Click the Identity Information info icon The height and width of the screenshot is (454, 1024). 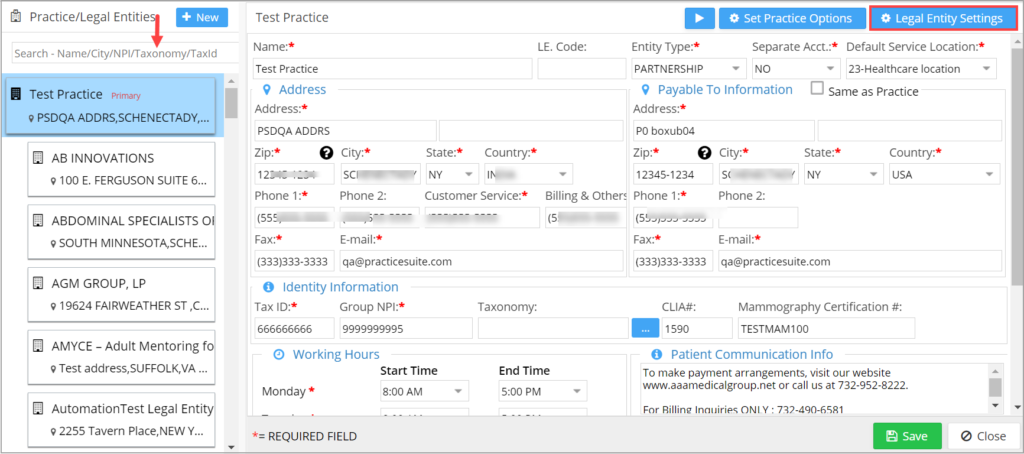point(268,287)
